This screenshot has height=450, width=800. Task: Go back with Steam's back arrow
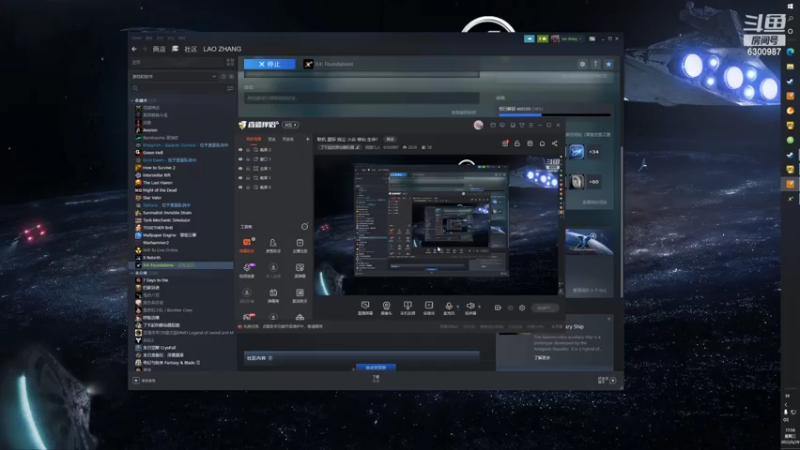tap(134, 49)
